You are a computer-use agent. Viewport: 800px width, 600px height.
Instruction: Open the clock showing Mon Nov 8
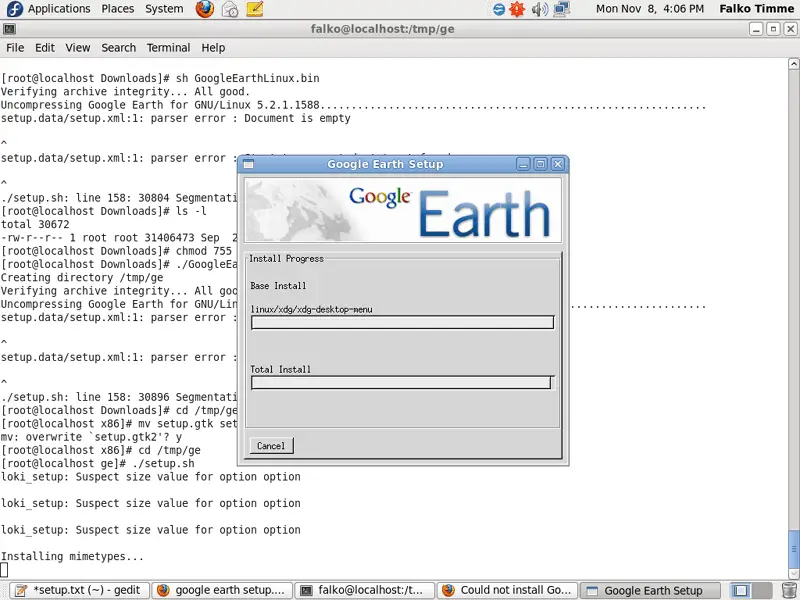click(x=649, y=9)
